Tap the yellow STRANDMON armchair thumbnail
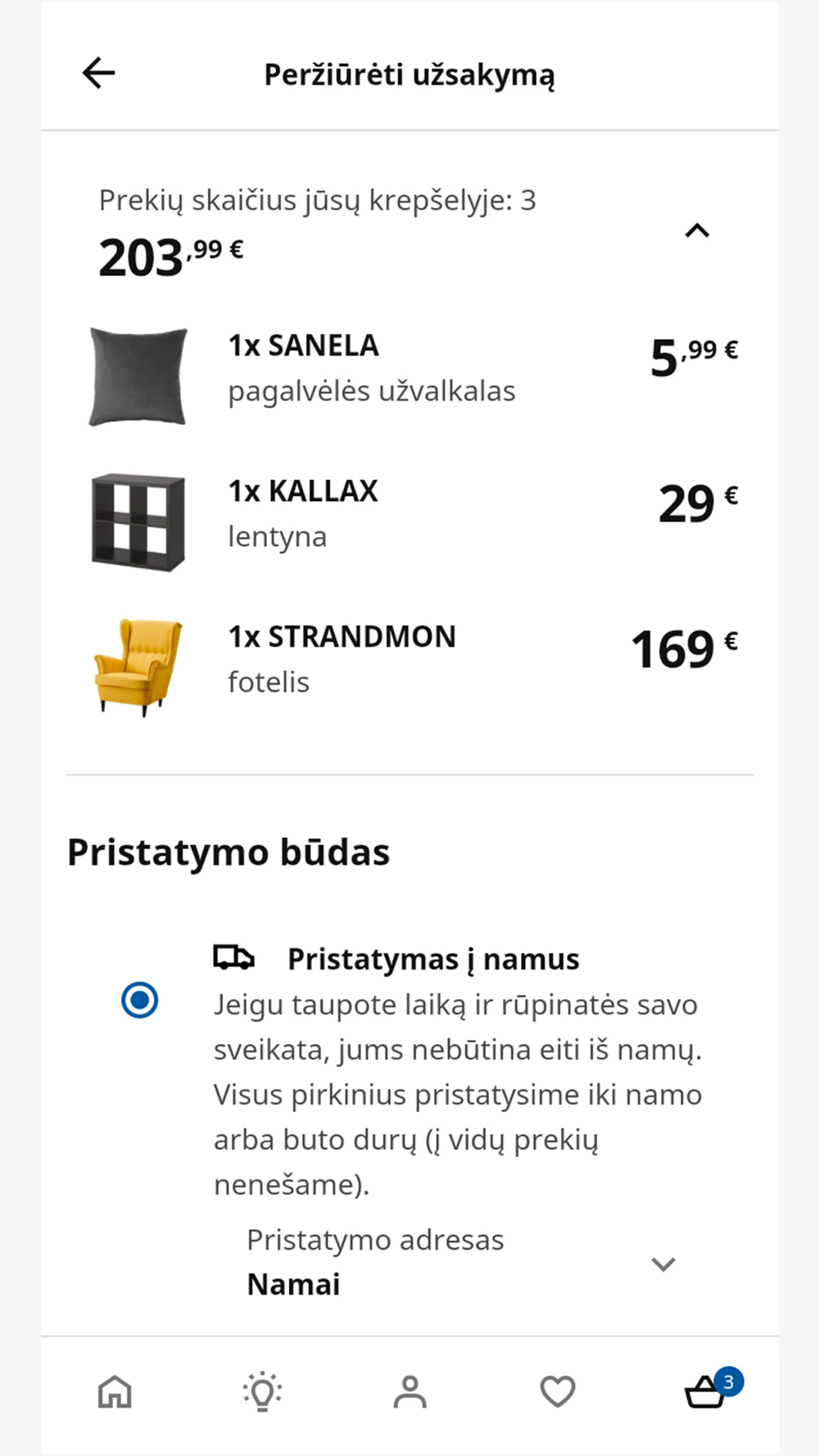This screenshot has width=819, height=1456. pos(138,667)
